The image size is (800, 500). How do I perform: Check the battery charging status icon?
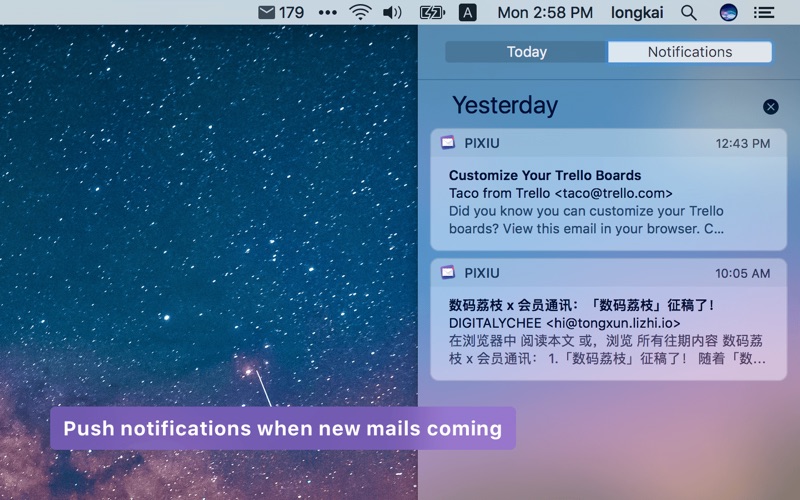click(x=432, y=12)
